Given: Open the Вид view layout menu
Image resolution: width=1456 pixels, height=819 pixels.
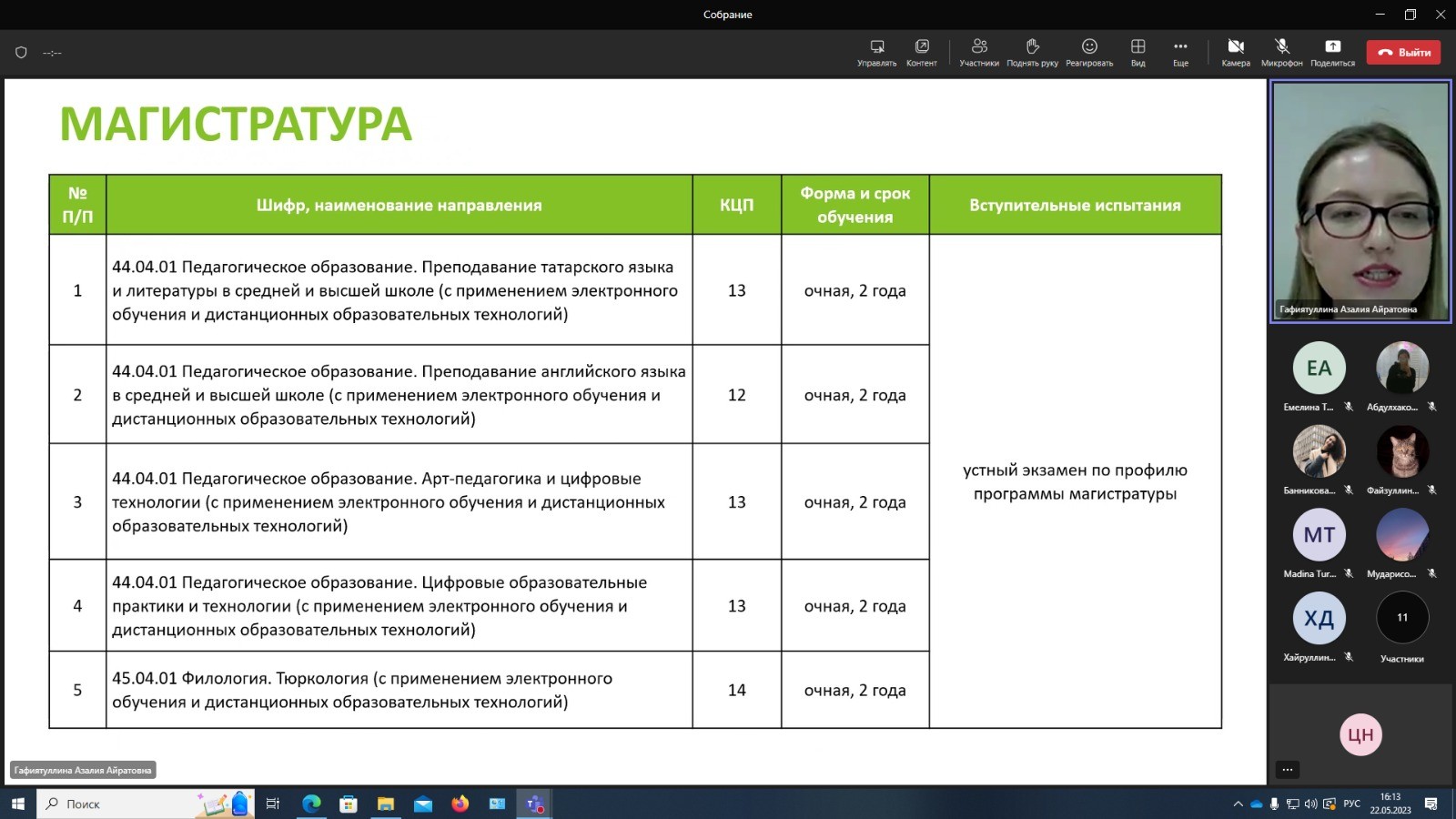Looking at the screenshot, I should point(1137,52).
